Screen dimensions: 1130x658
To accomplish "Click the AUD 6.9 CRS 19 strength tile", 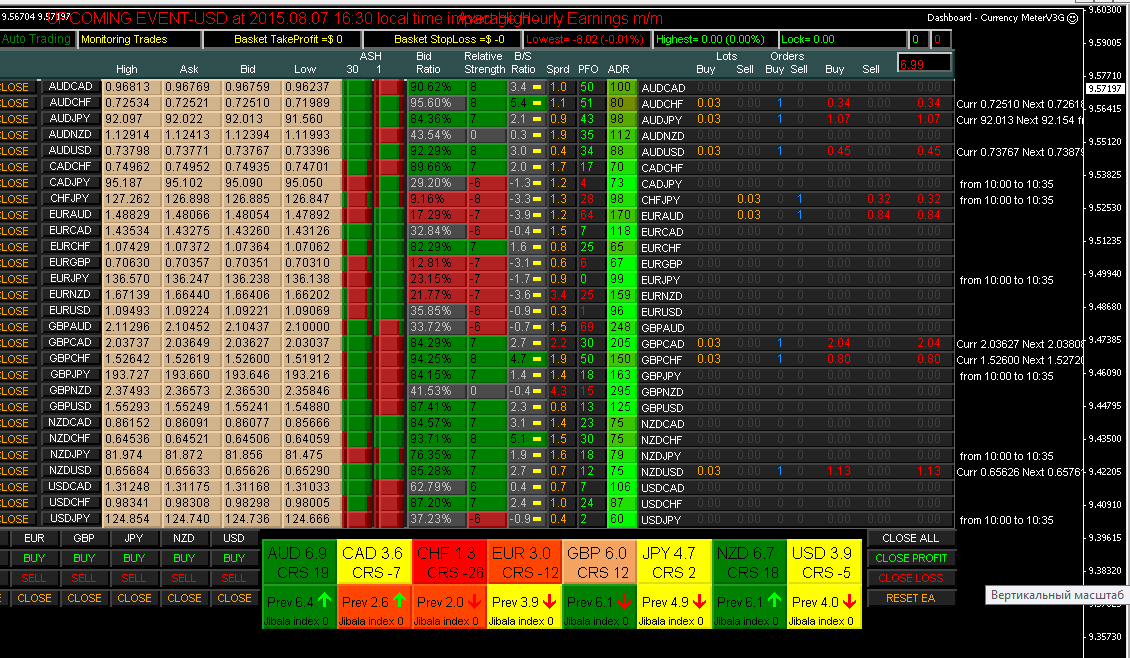I will 299,562.
